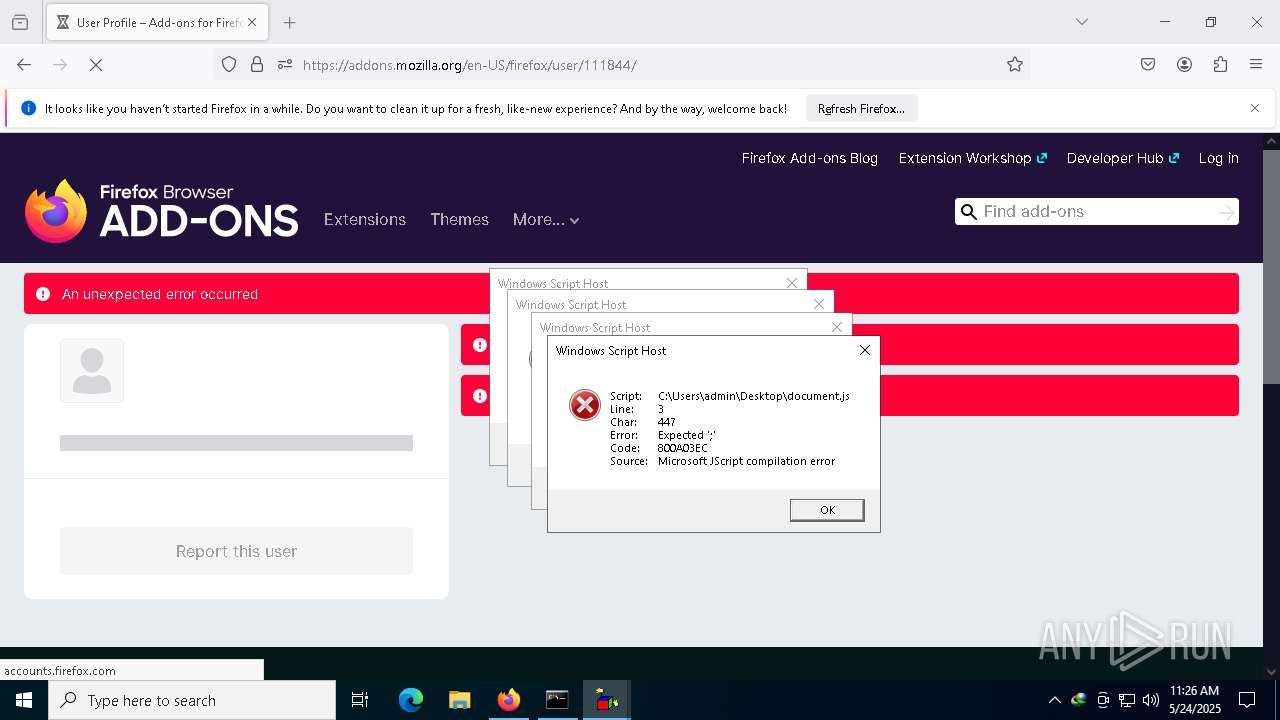Screen dimensions: 1280x720
Task: Open the taskbar clock and date
Action: [x=1194, y=700]
